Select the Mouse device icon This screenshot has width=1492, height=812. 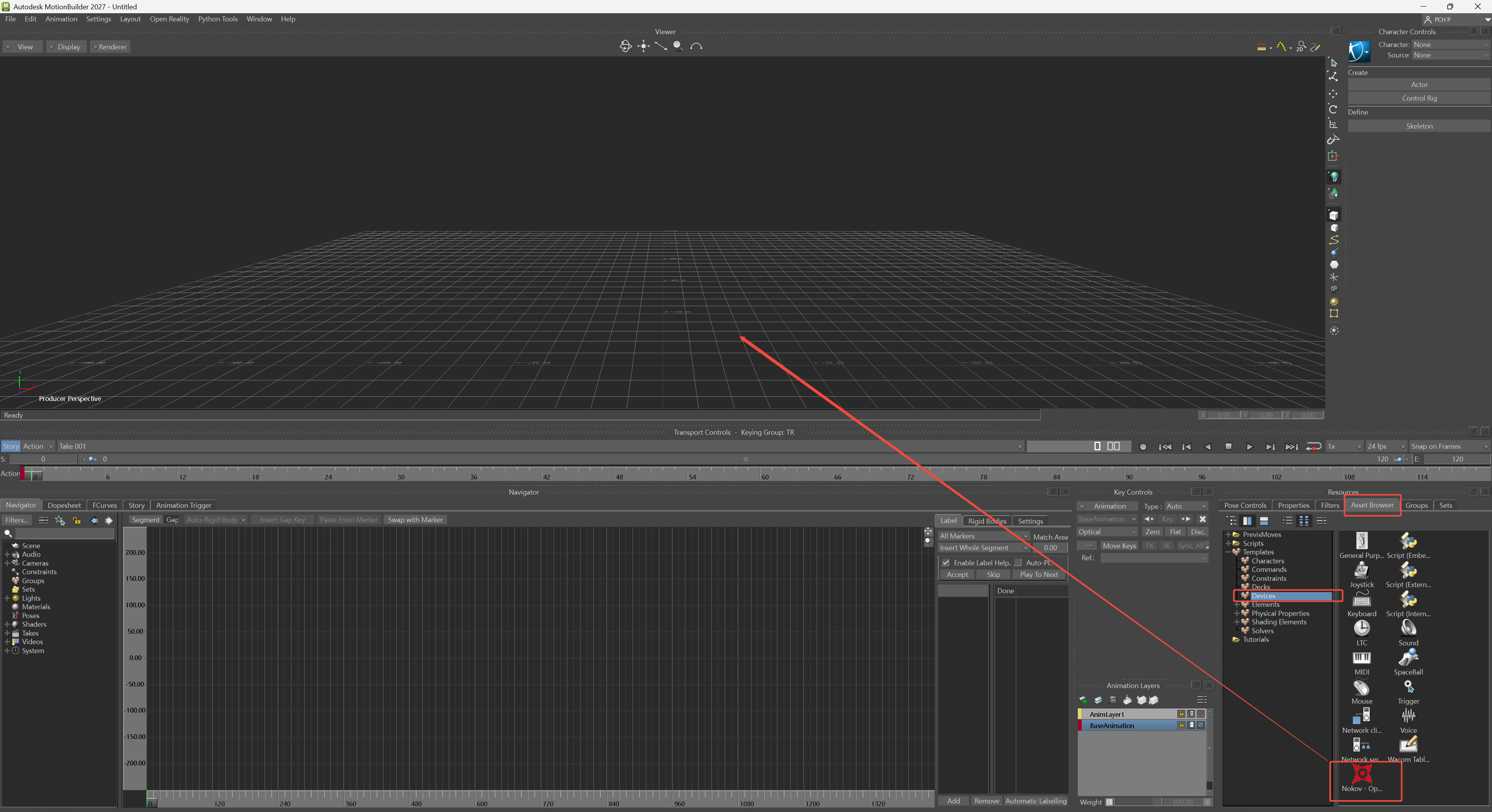[x=1361, y=687]
